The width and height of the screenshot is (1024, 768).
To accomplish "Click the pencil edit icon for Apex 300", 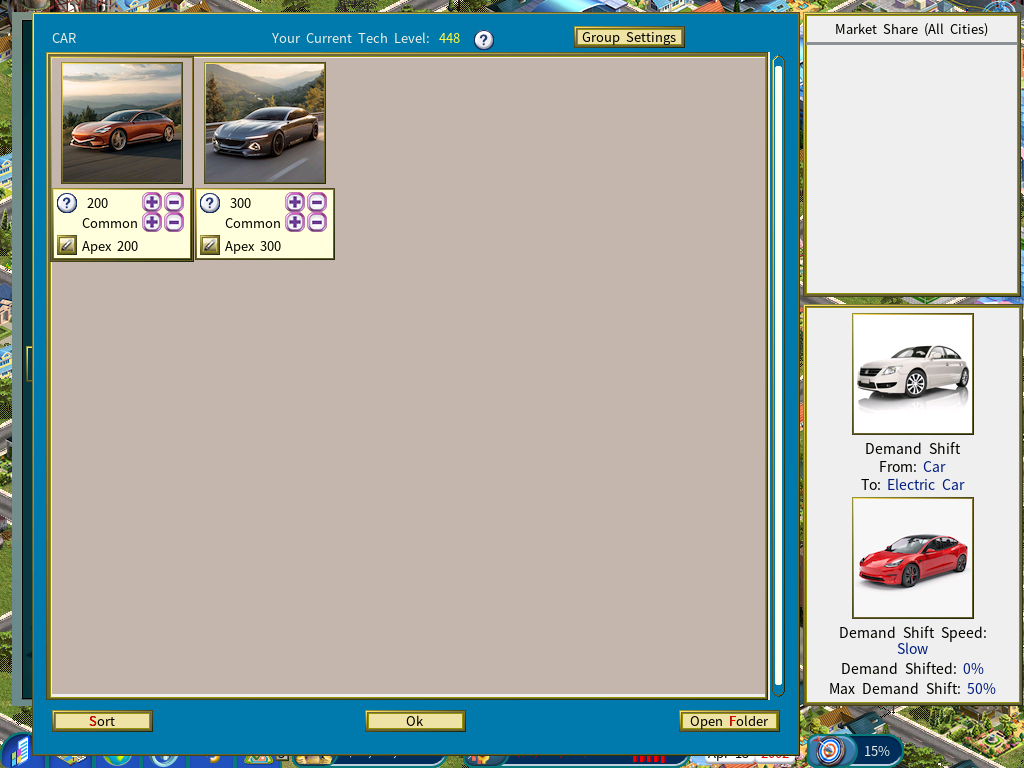I will click(x=210, y=246).
